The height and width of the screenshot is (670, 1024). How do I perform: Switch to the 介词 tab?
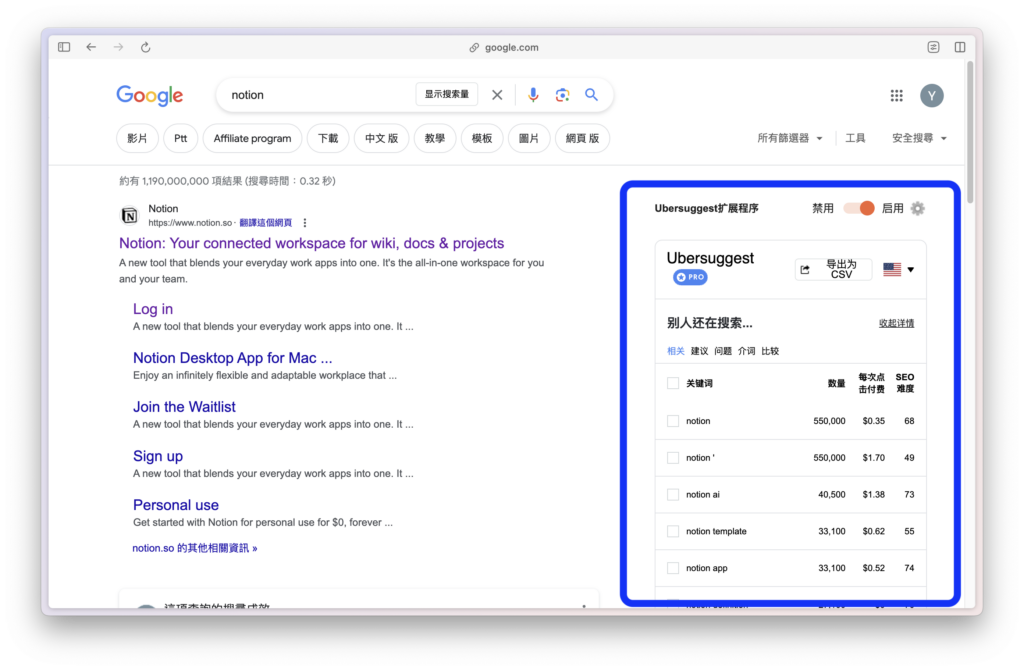pos(746,351)
